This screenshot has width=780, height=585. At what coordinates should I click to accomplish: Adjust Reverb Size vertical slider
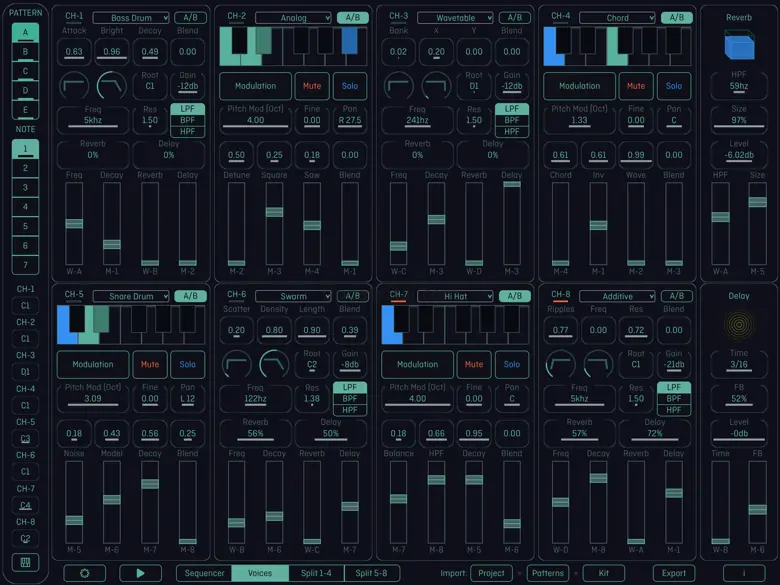[x=758, y=224]
